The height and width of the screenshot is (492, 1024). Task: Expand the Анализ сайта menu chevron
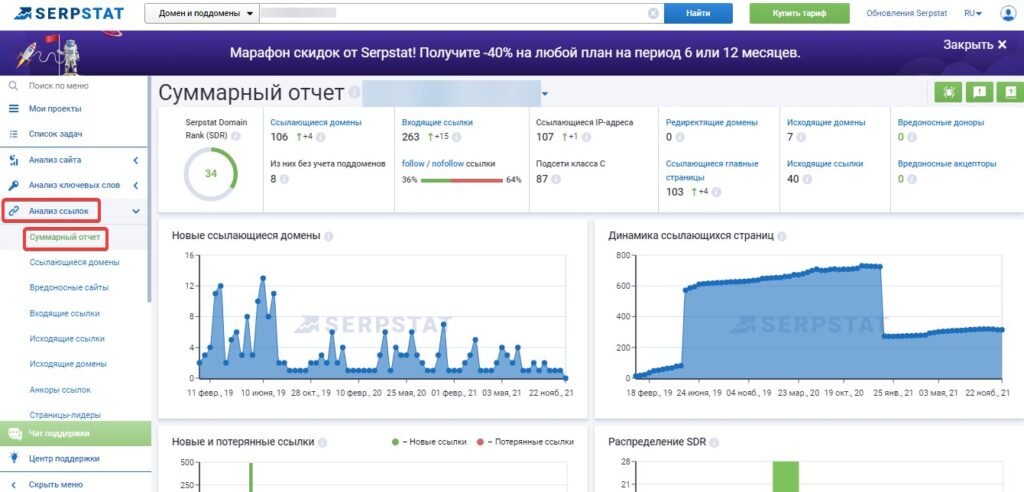[x=136, y=160]
